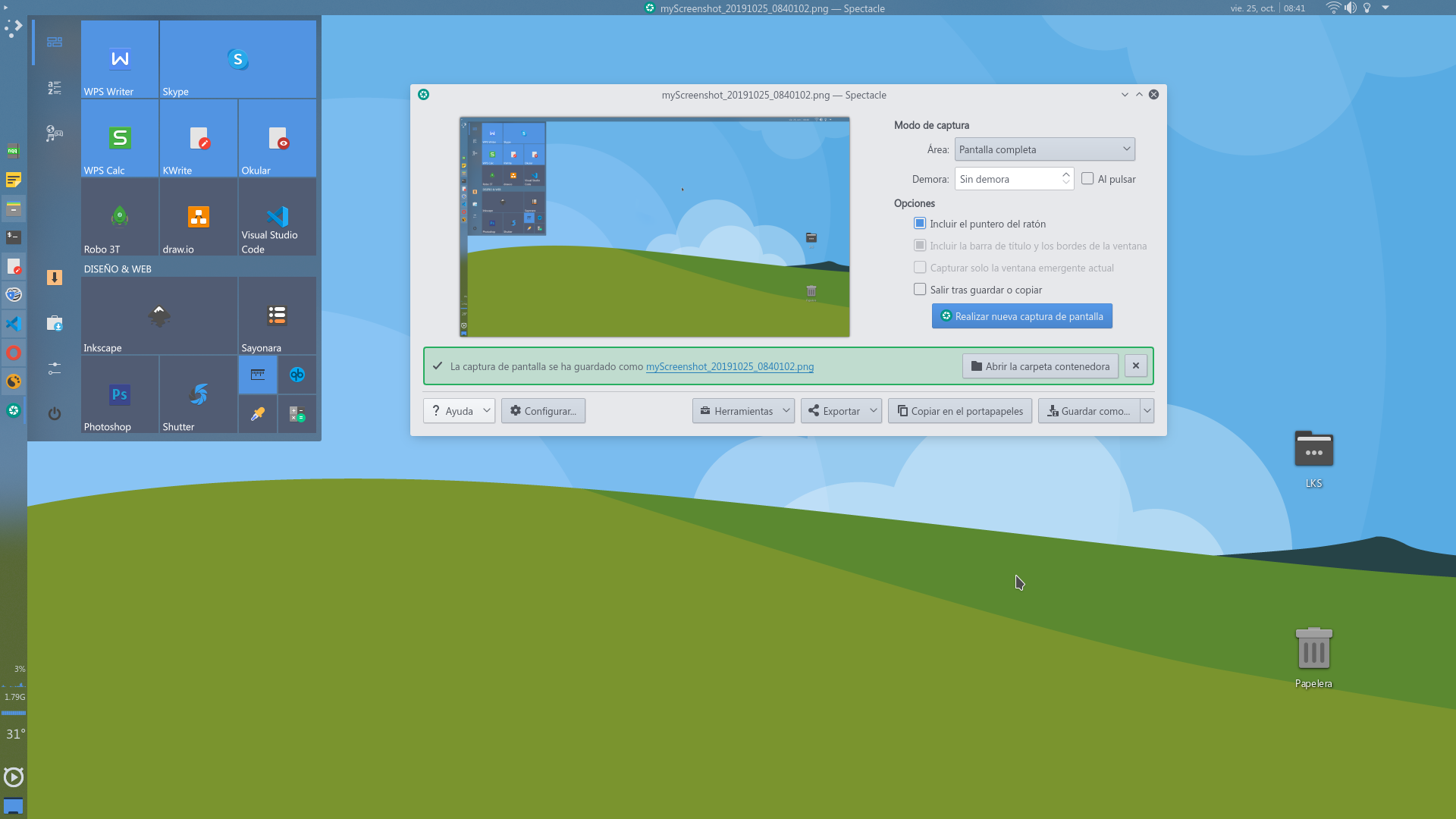Click the media player icon in side panel

coord(14,777)
